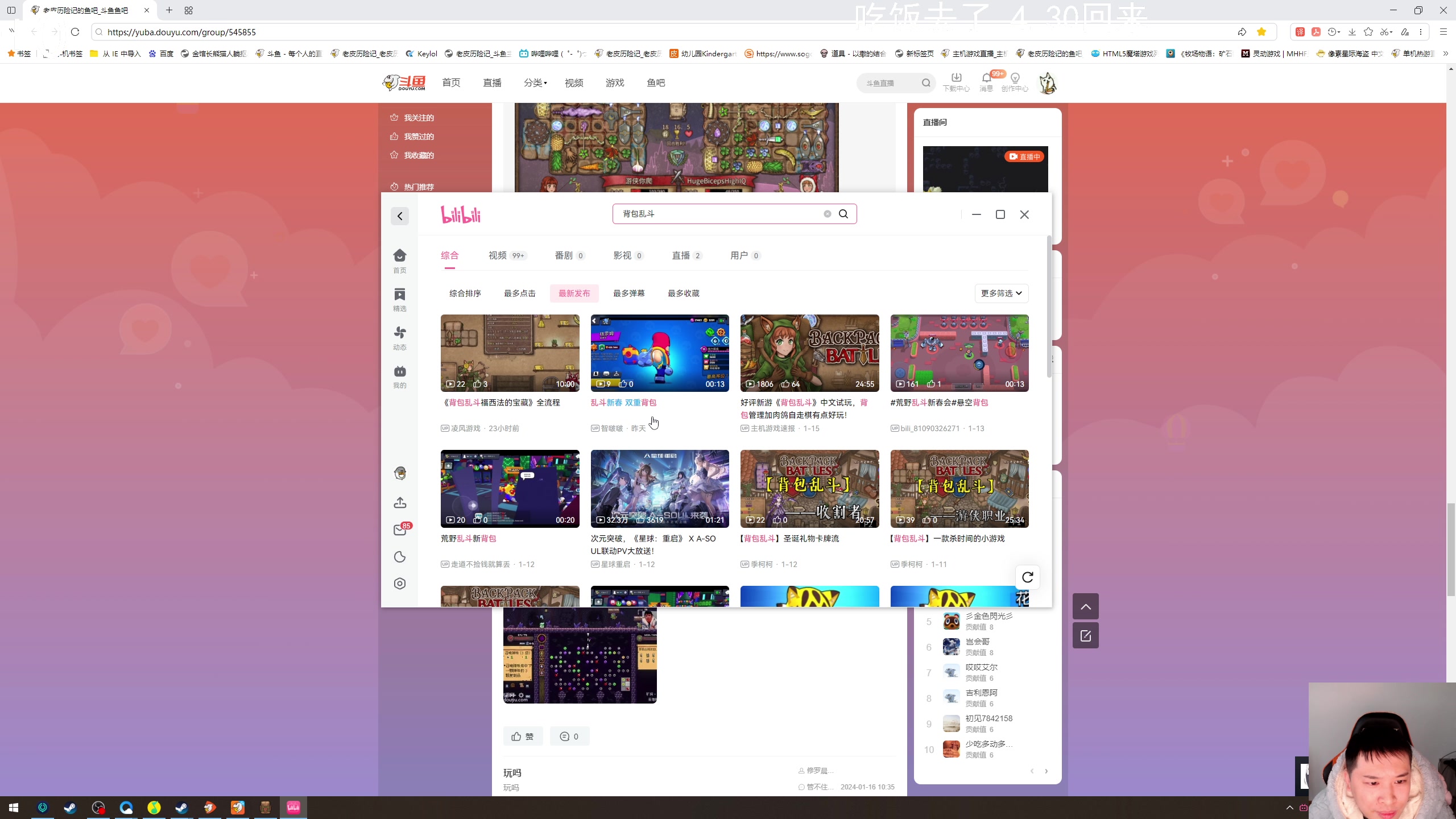Open the bilibili sidebar user avatar
The width and height of the screenshot is (1456, 819).
400,473
